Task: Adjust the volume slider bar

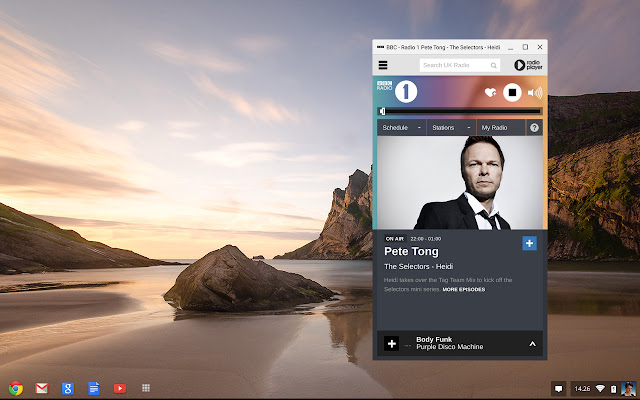Action: tap(460, 111)
